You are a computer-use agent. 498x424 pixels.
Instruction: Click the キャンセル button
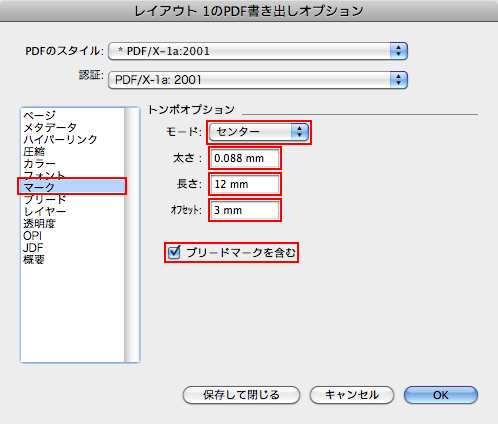(352, 395)
